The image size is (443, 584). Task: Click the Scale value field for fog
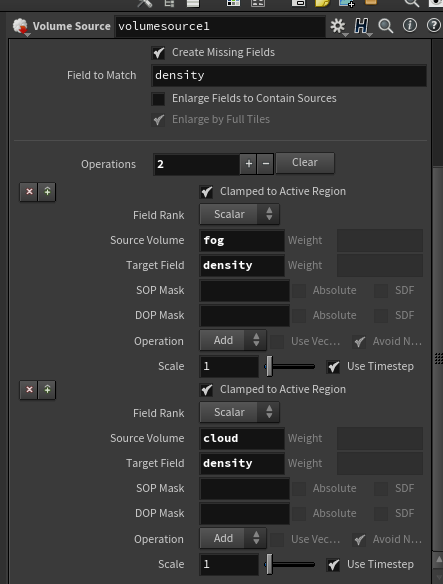click(x=229, y=366)
